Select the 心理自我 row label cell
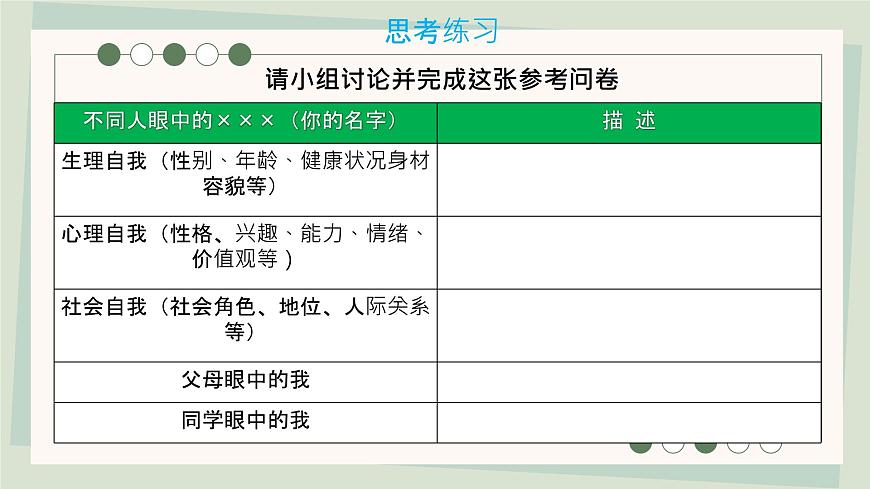870x489 pixels. coord(246,253)
